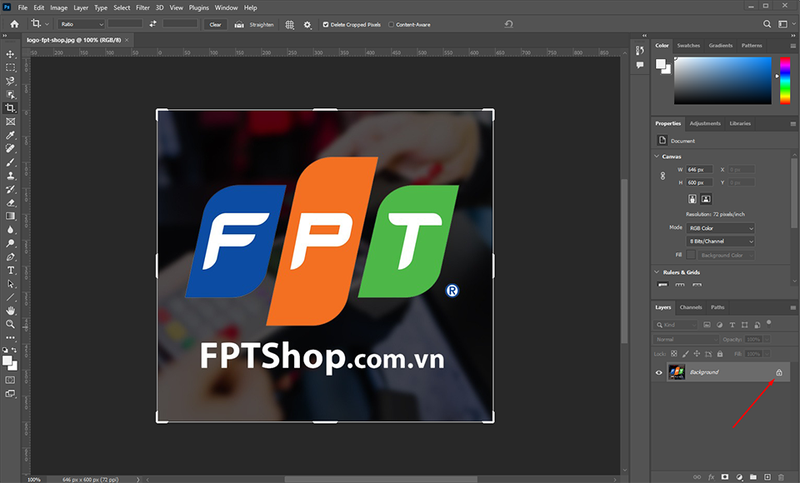Click the lock icon on Background layer

click(779, 372)
